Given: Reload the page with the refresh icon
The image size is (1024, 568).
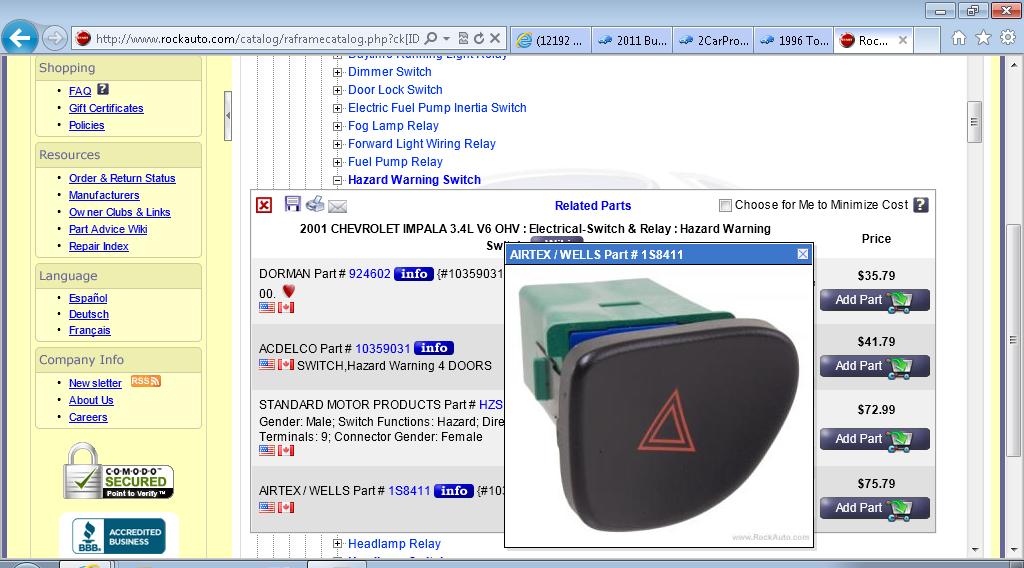Looking at the screenshot, I should pyautogui.click(x=479, y=39).
